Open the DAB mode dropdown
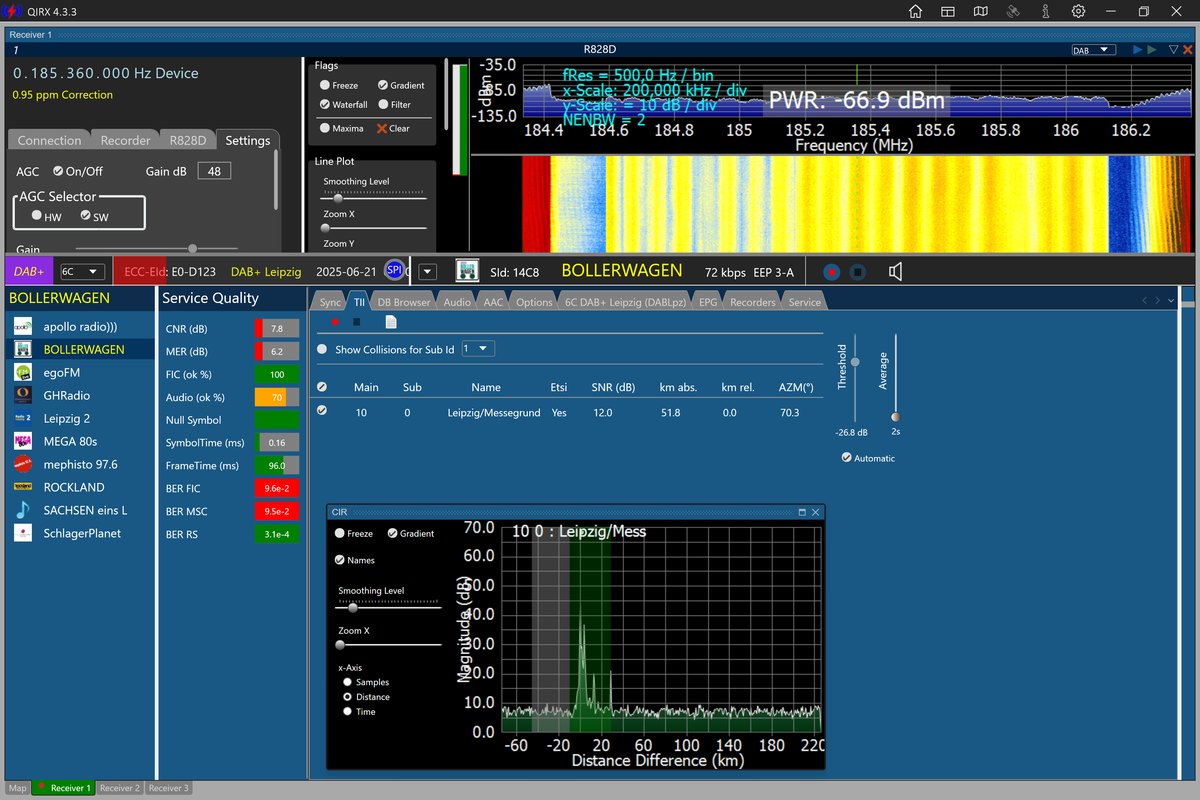The image size is (1200, 800). [1093, 49]
